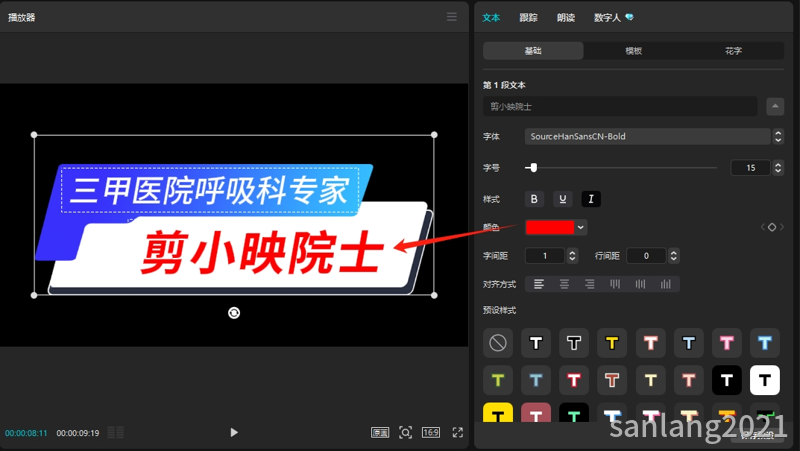Click the font selector up/down arrows
Viewport: 800px width, 451px height.
[778, 136]
